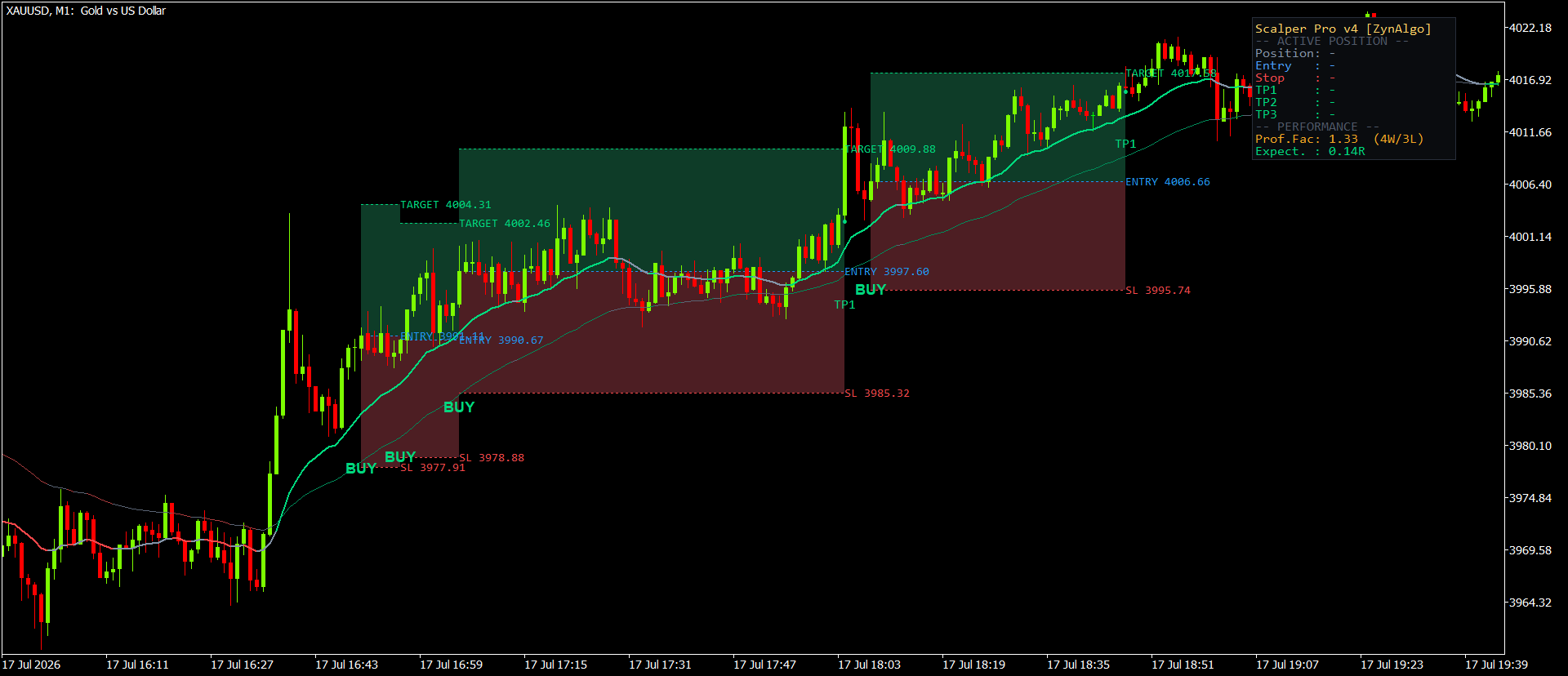Click the "SL 3978.88" stop-loss label

point(492,458)
